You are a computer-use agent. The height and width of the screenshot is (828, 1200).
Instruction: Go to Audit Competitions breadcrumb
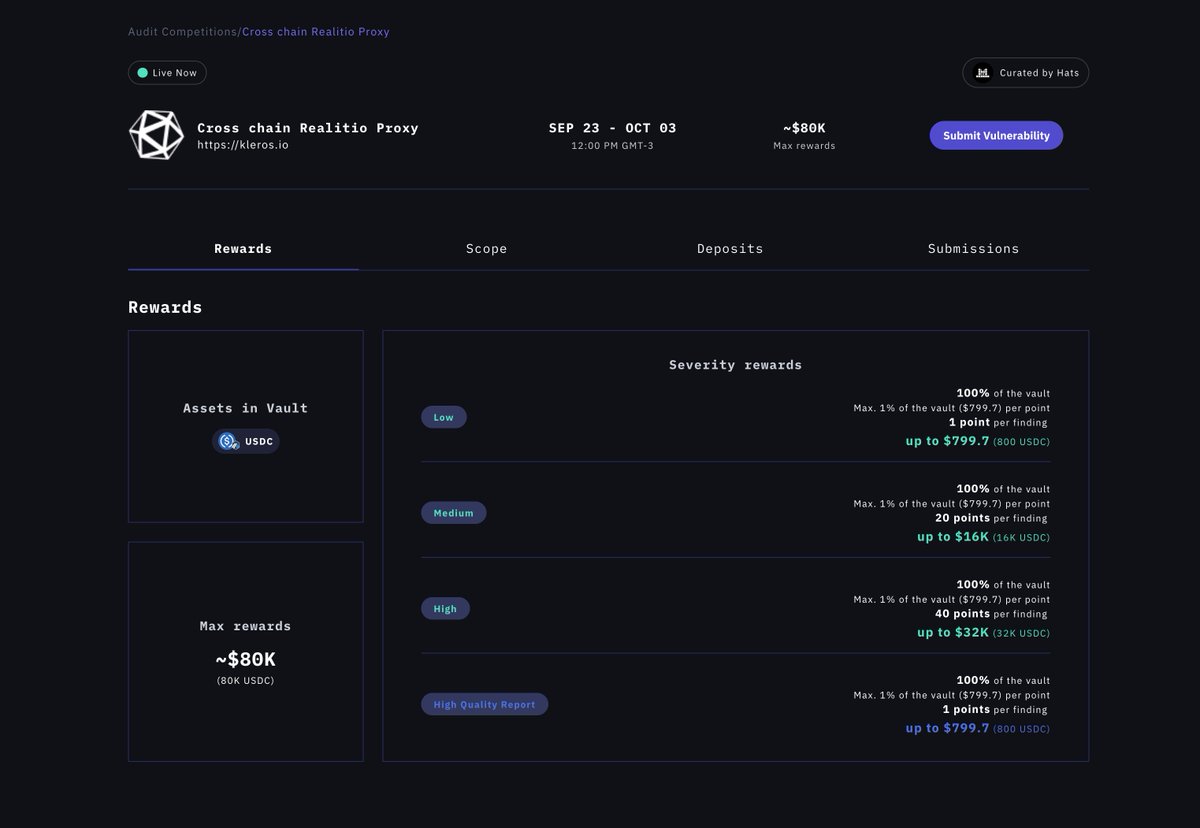pos(183,32)
